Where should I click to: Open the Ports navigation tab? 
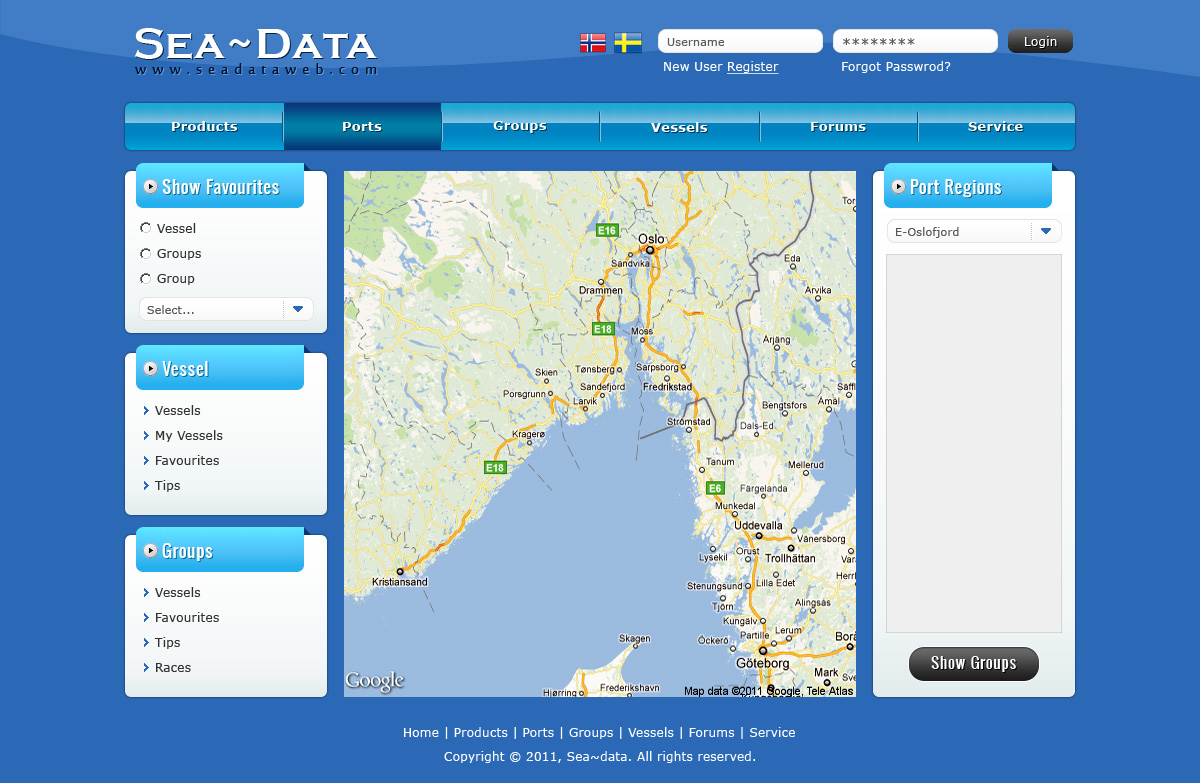tap(362, 127)
